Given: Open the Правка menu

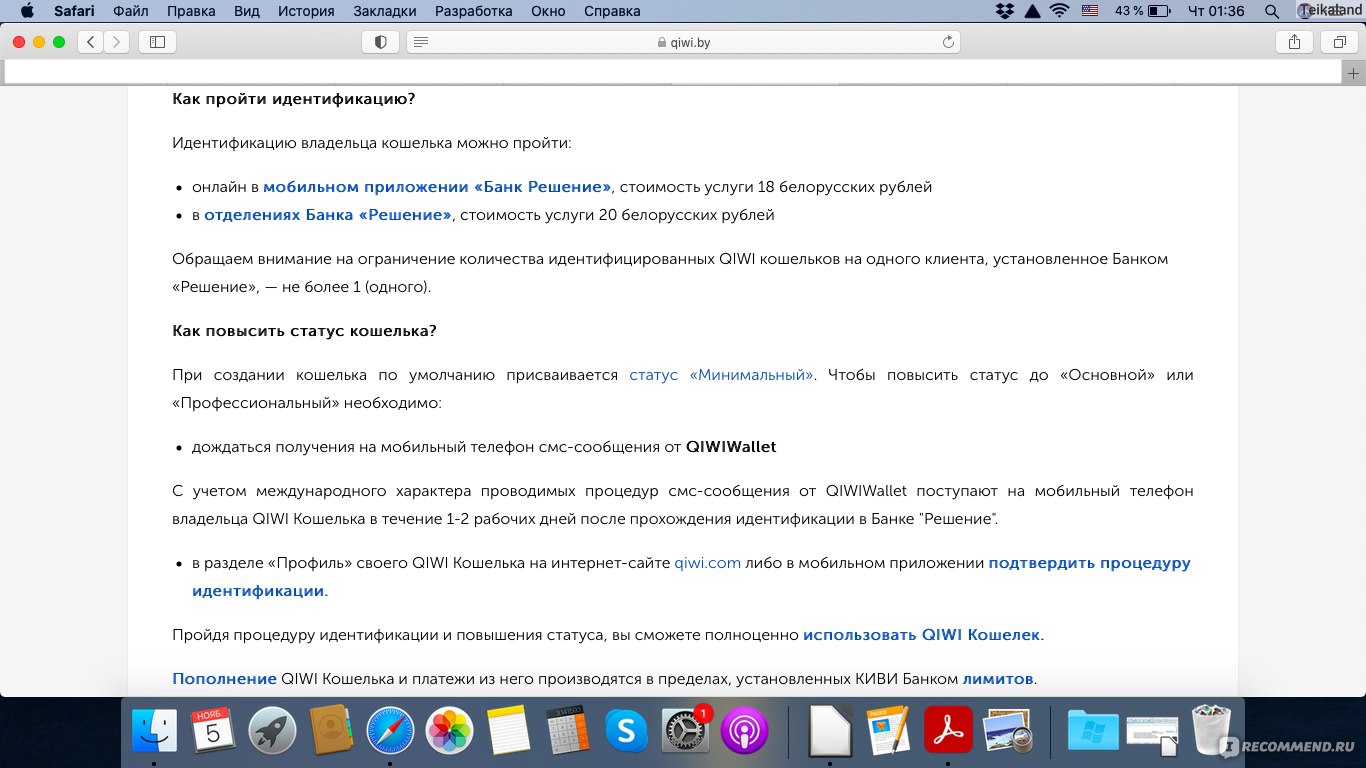Looking at the screenshot, I should point(190,11).
